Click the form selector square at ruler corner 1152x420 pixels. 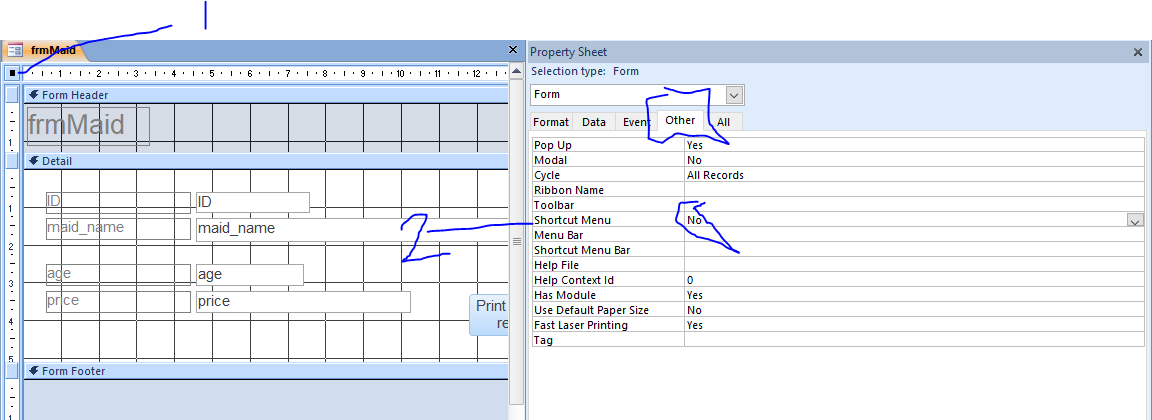[x=12, y=73]
